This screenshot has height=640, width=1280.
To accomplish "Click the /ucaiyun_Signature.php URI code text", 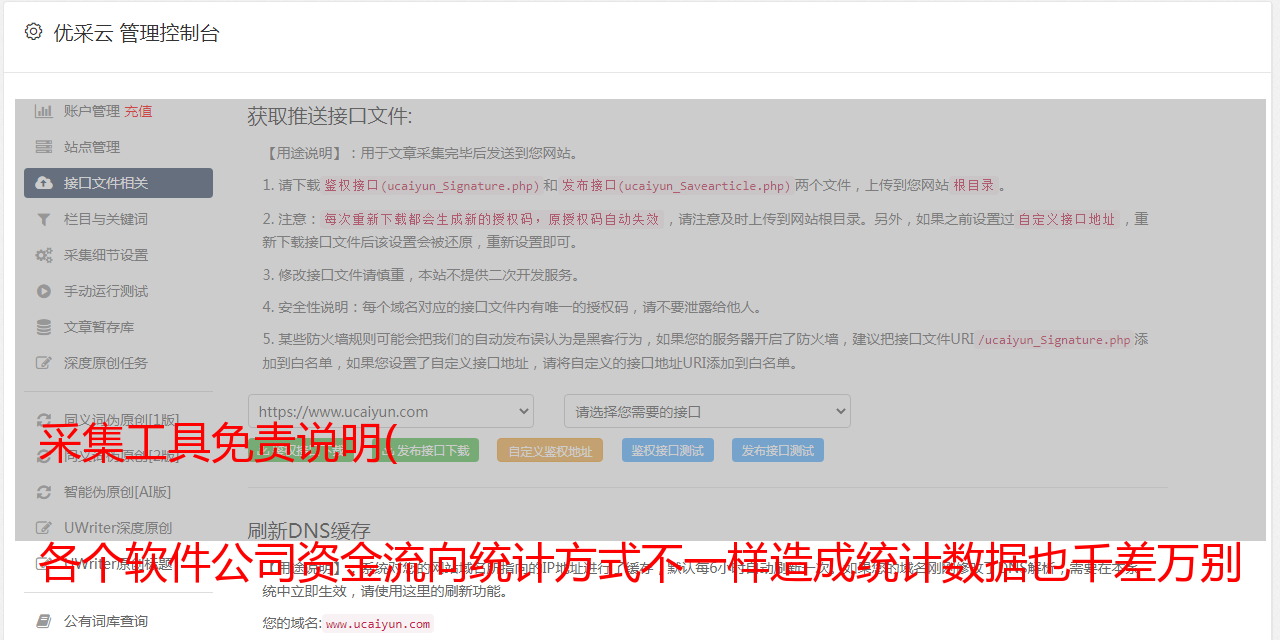I will tap(1054, 340).
